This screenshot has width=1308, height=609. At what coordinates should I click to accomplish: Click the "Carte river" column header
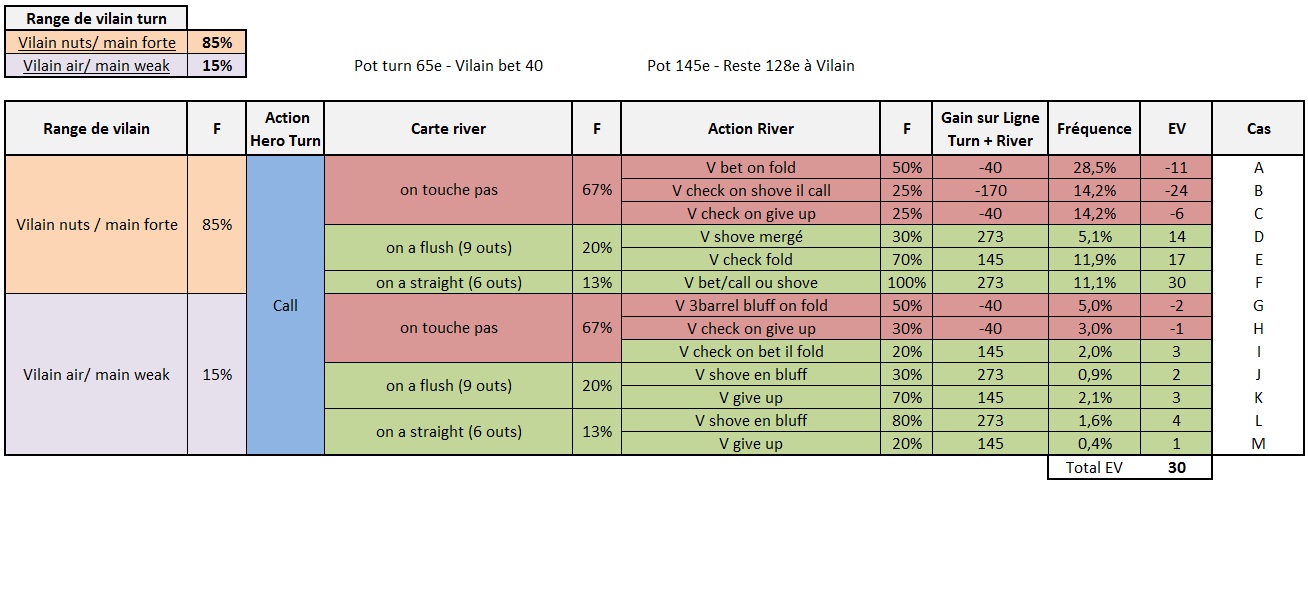pos(448,129)
